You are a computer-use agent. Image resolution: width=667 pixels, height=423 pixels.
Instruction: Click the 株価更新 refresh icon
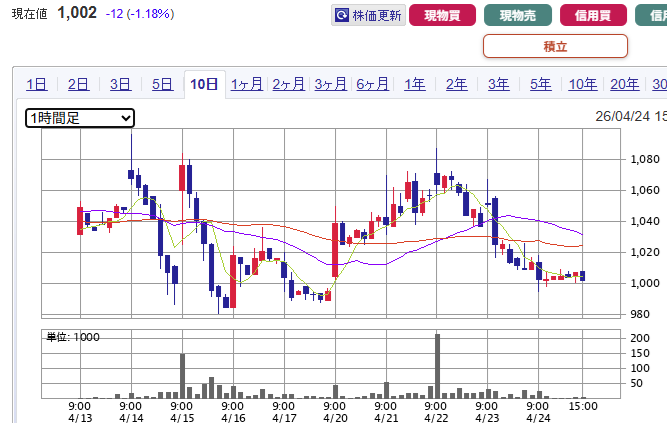pos(342,15)
